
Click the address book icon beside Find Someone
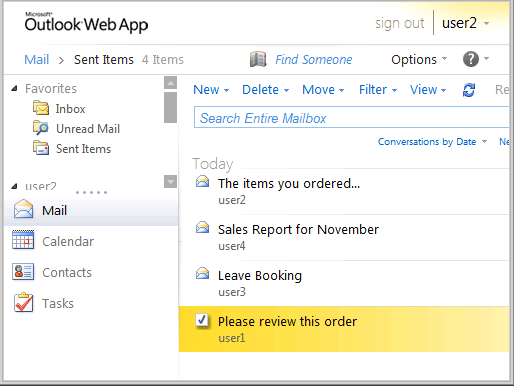pos(258,59)
